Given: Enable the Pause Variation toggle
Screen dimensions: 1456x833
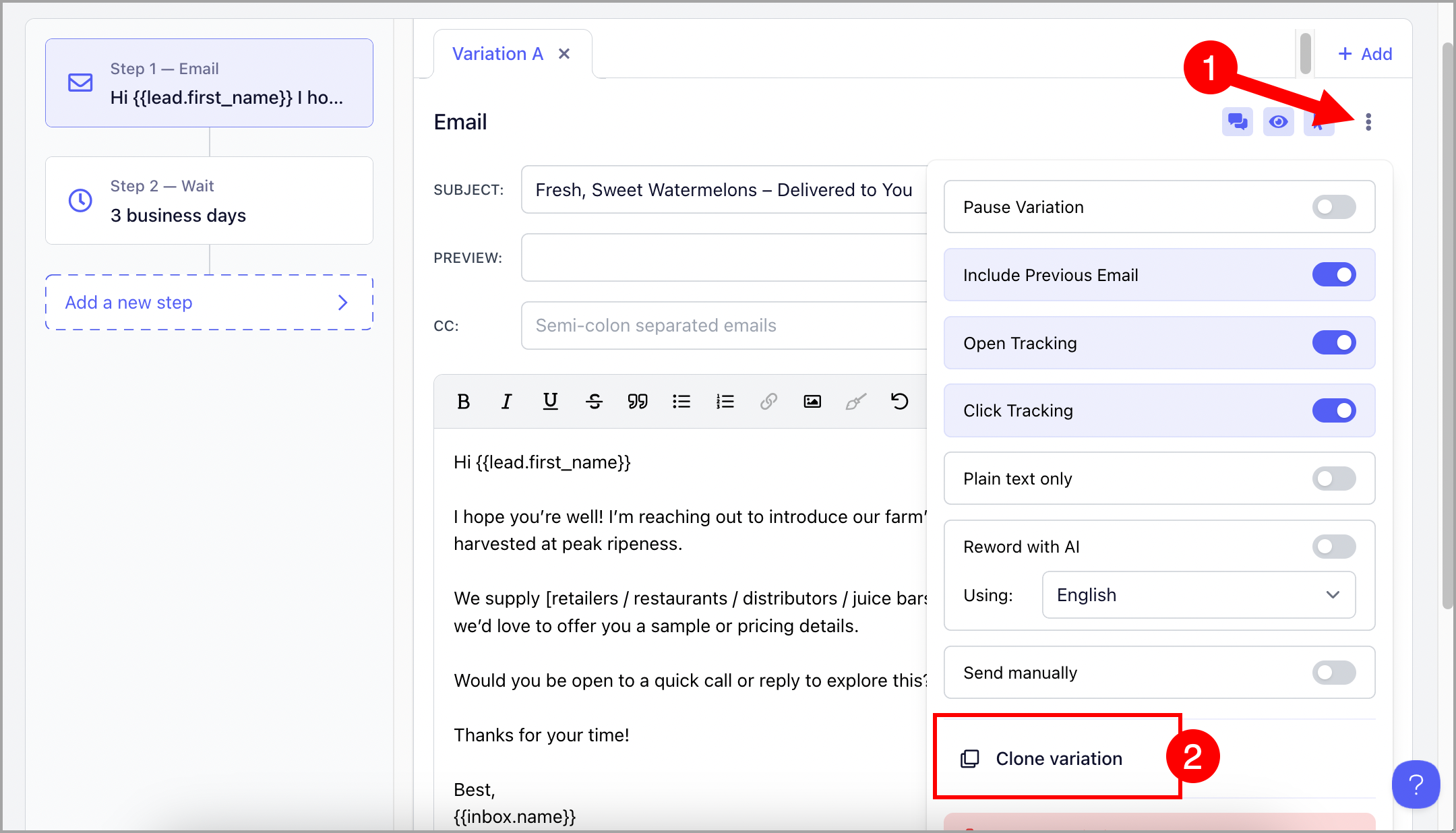Looking at the screenshot, I should point(1333,207).
